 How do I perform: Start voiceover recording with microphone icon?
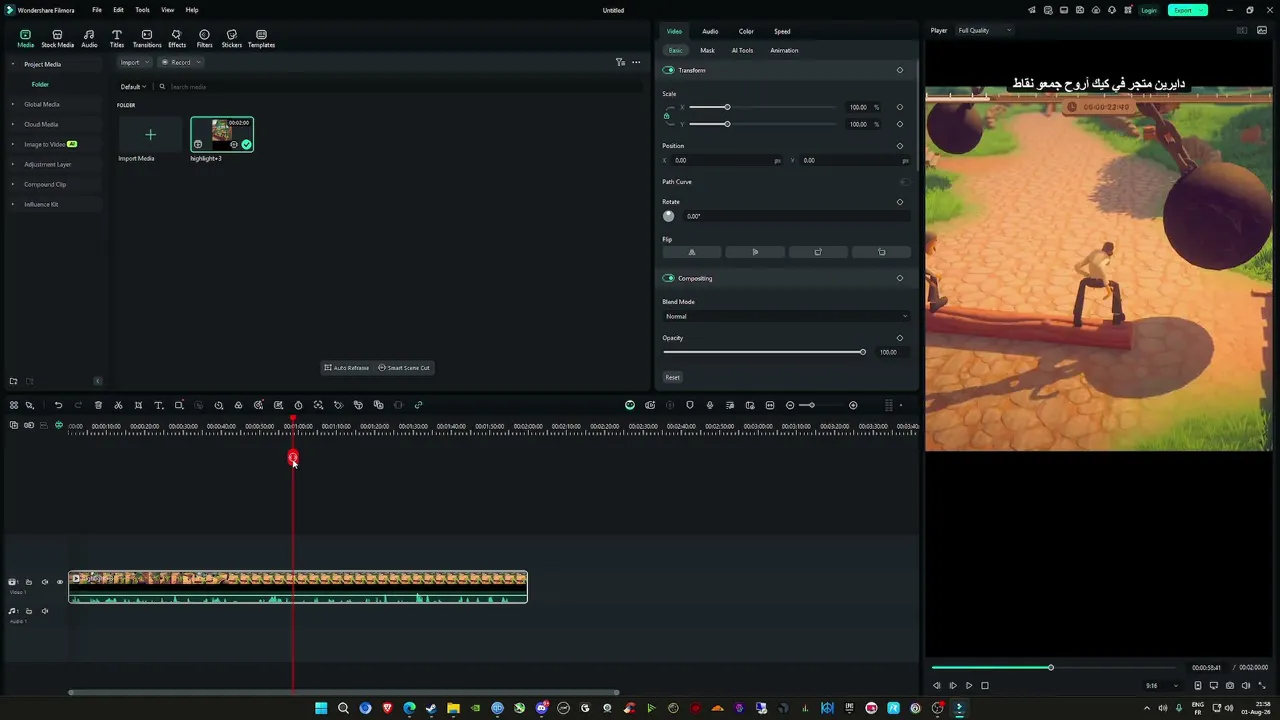(710, 405)
